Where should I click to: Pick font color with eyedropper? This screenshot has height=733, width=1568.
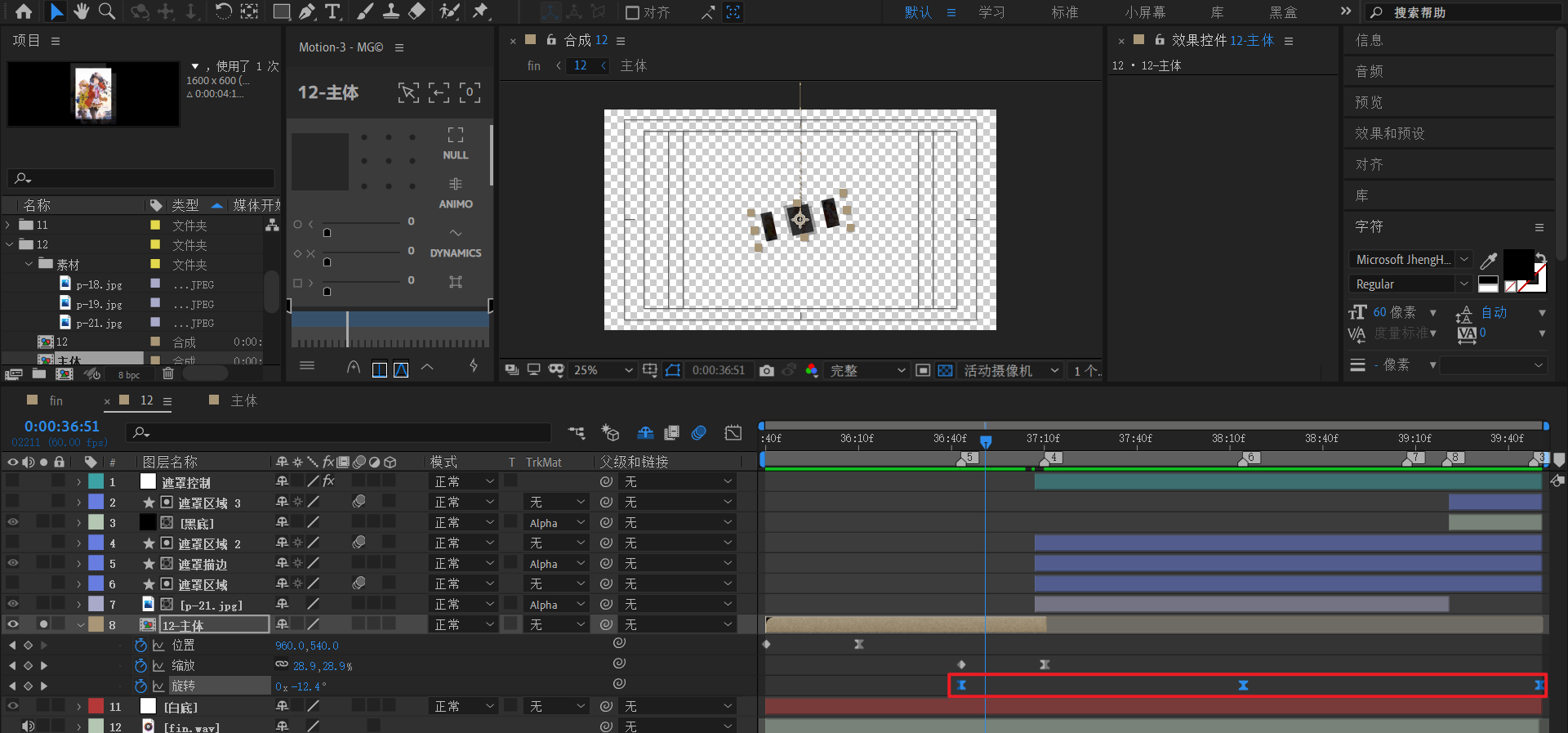[1489, 261]
